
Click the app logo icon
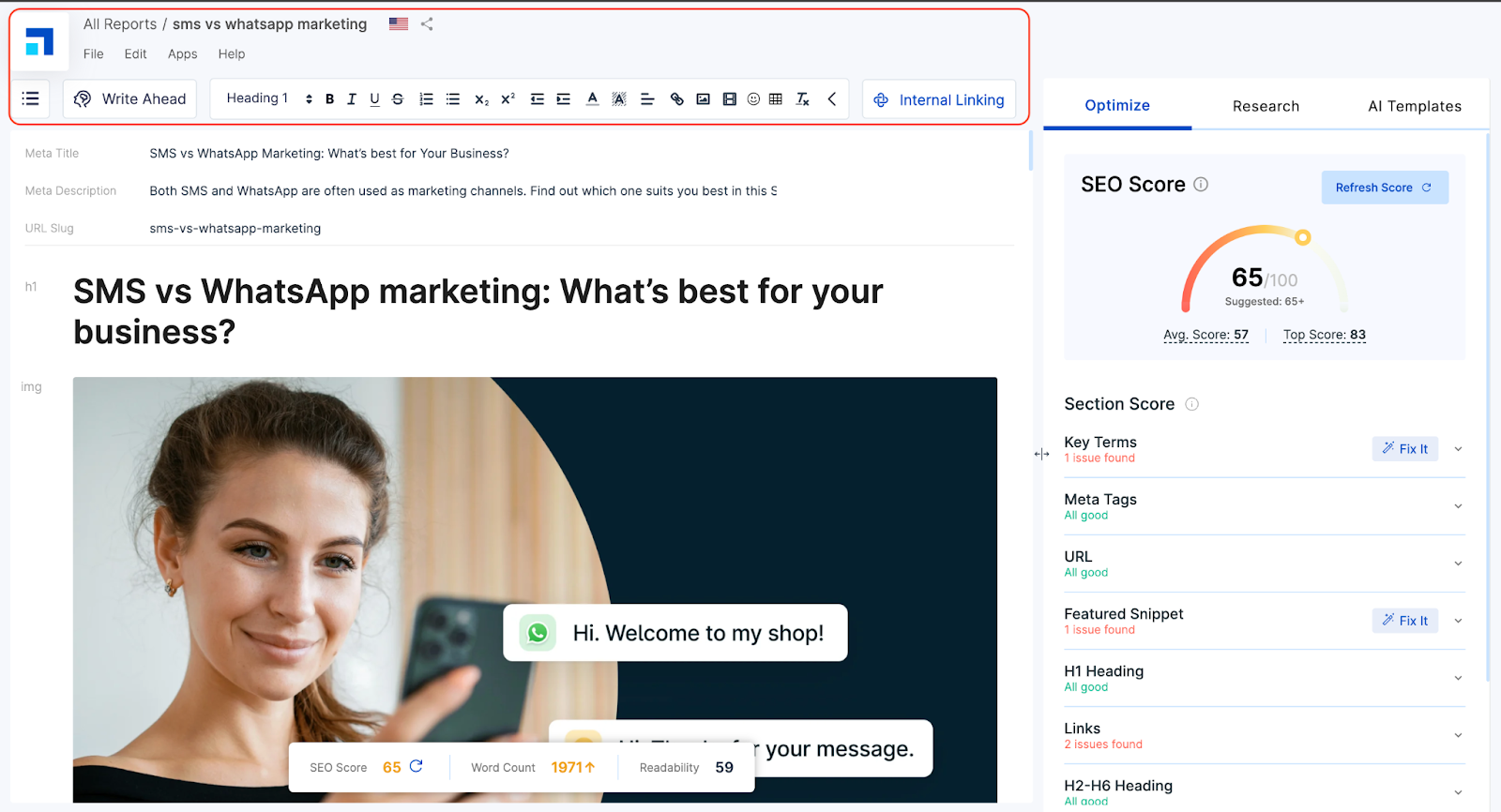39,42
